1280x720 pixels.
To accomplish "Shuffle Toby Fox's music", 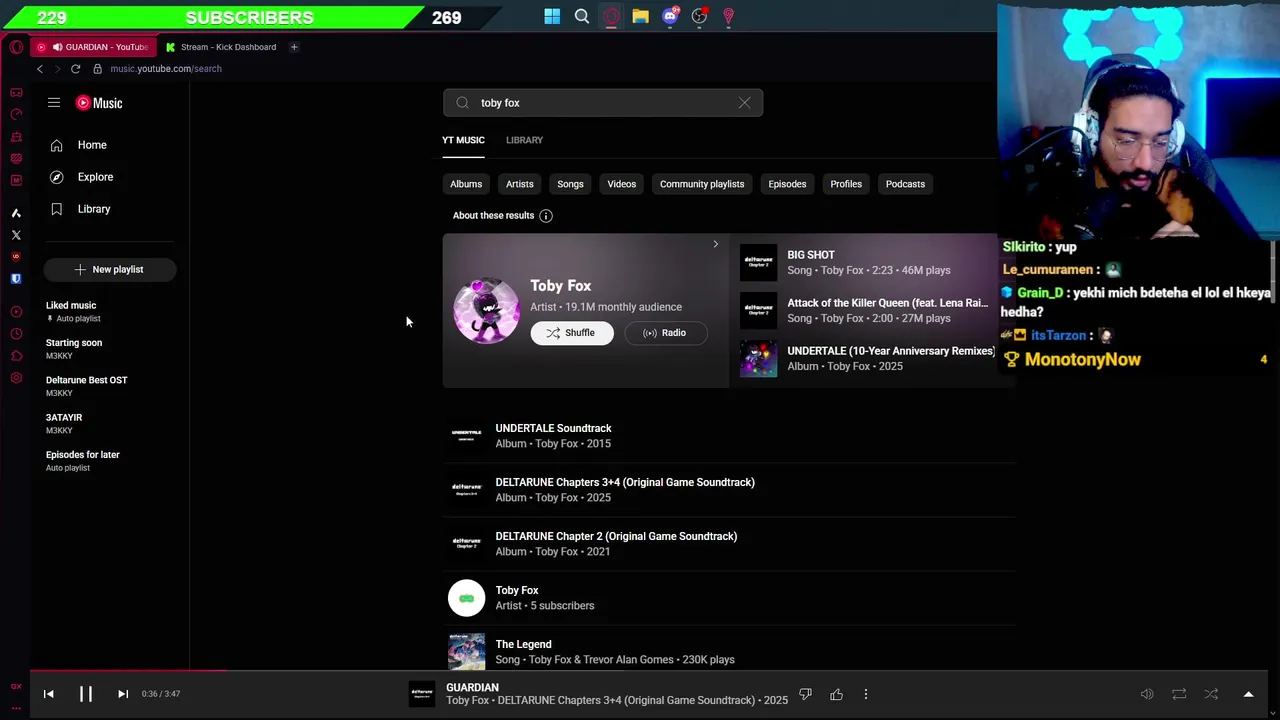I will tap(572, 333).
